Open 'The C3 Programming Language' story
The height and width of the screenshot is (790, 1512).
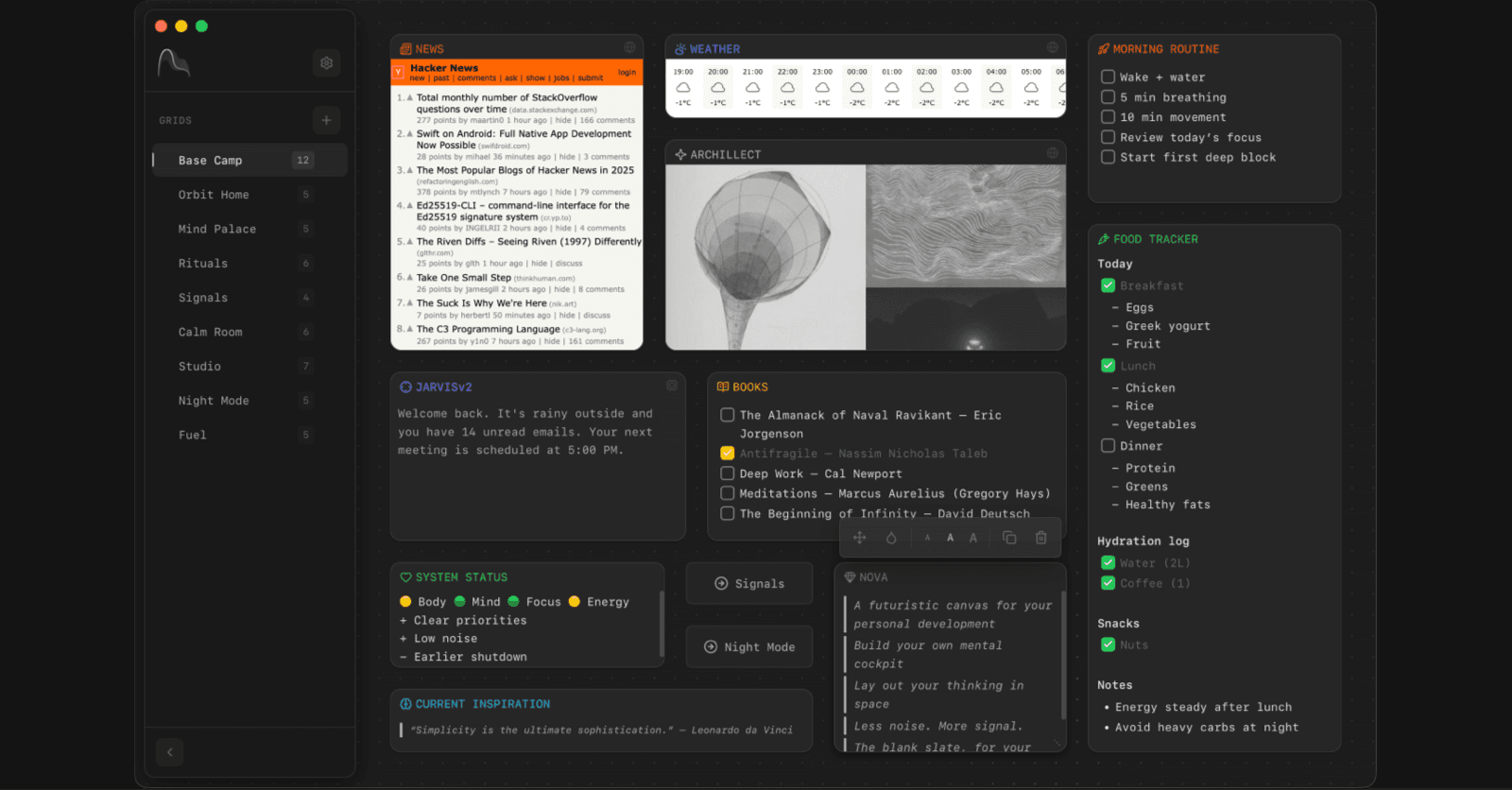(488, 329)
